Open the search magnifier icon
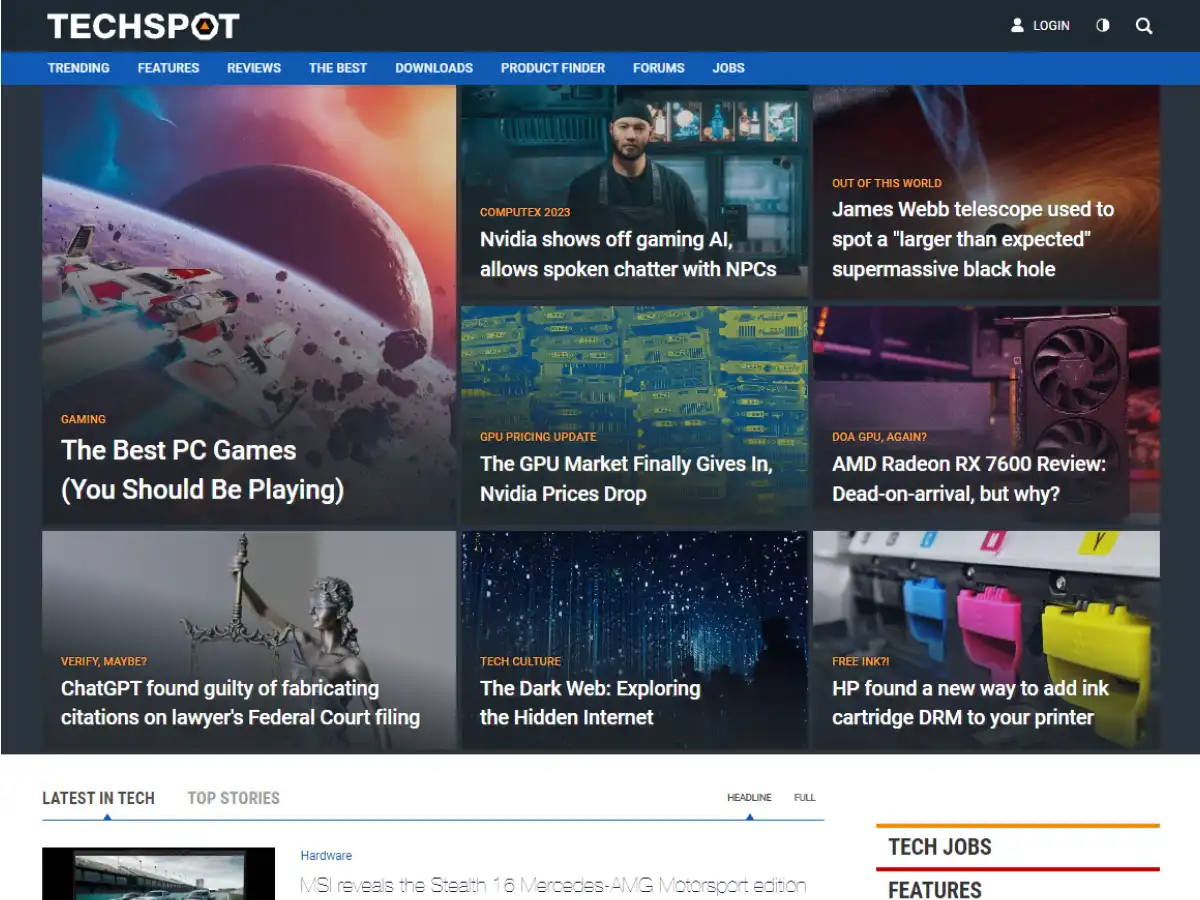The width and height of the screenshot is (1200, 900). click(x=1144, y=26)
